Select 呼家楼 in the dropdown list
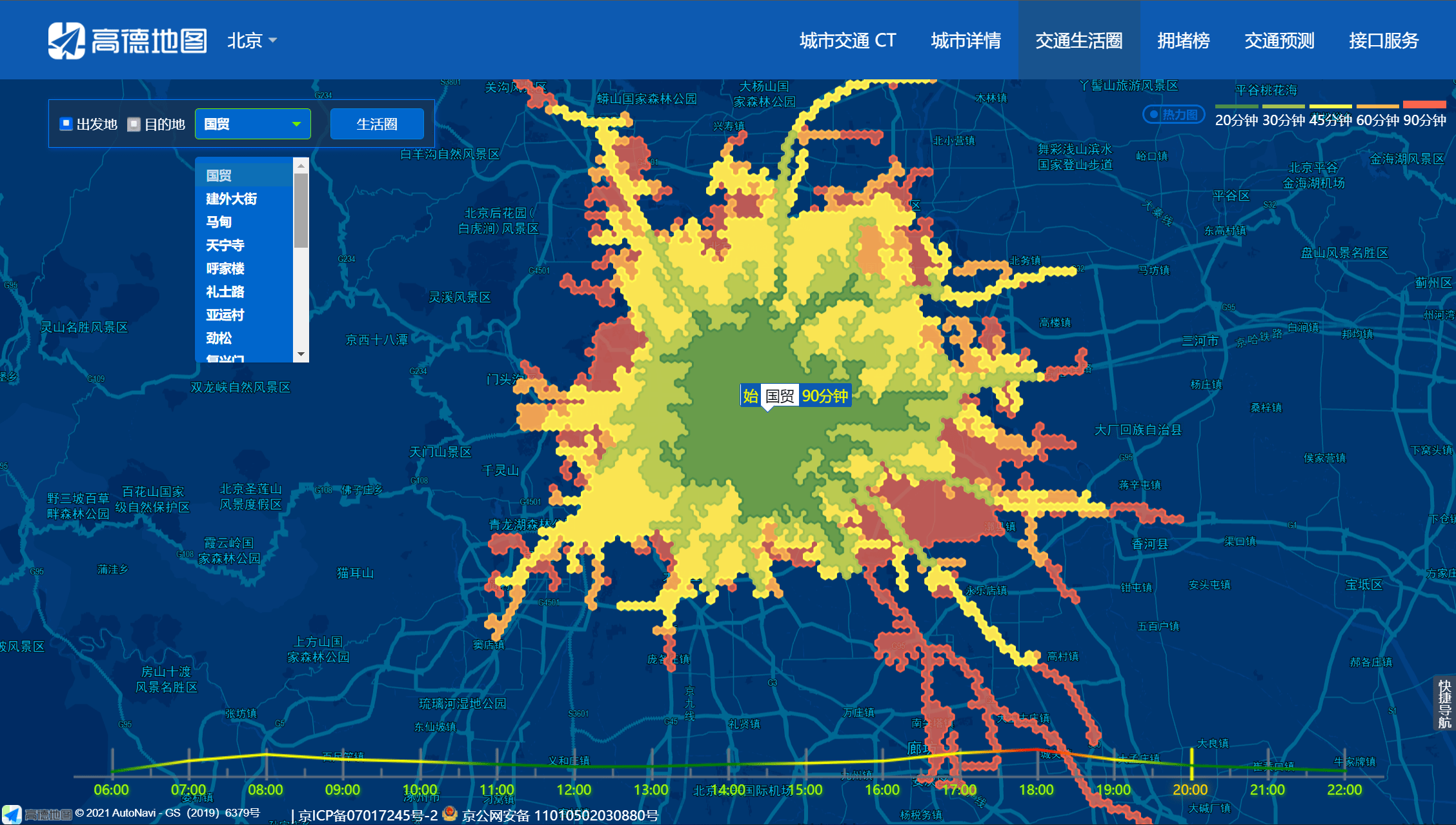This screenshot has height=825, width=1456. 244,268
